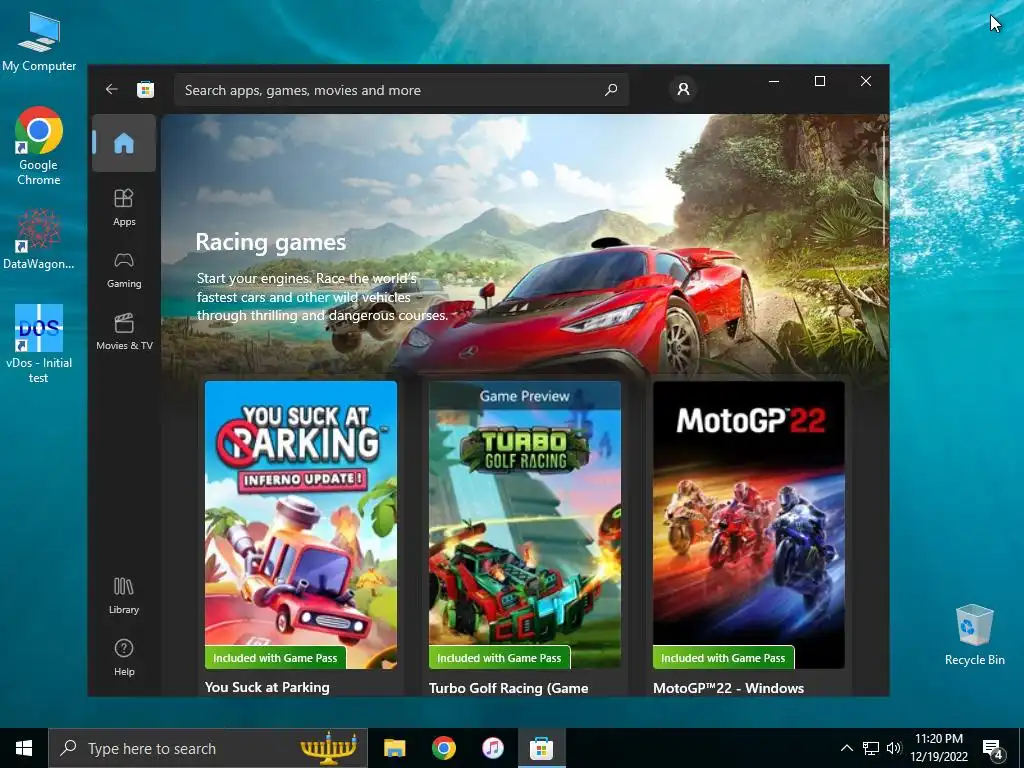Click the volume speaker tray icon
Screen dimensions: 1024x768
[894, 748]
